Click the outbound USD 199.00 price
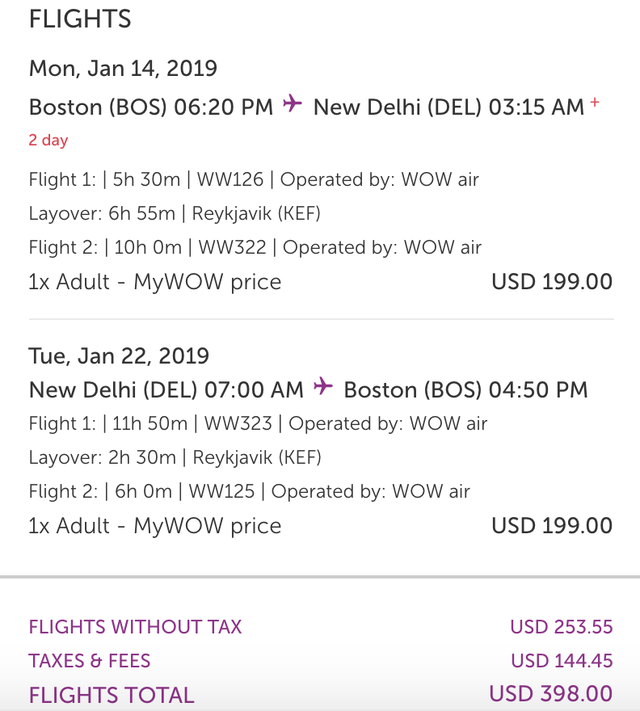The image size is (640, 711). (x=552, y=282)
